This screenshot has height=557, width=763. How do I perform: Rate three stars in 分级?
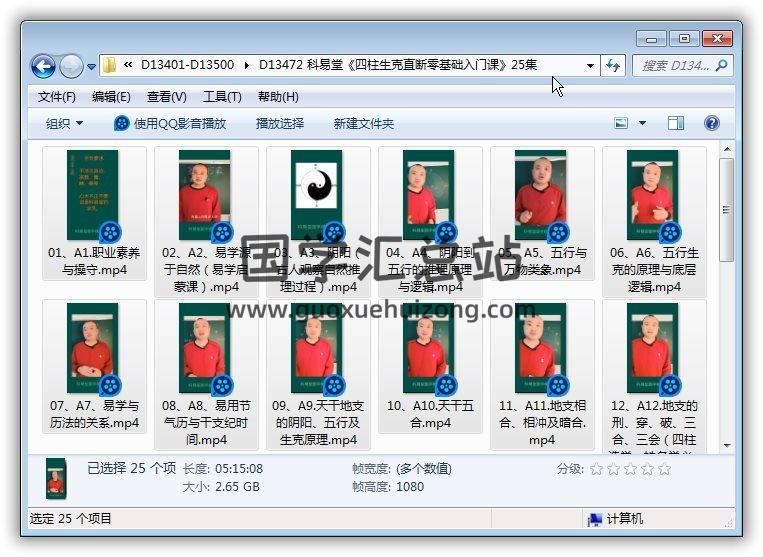(x=630, y=469)
